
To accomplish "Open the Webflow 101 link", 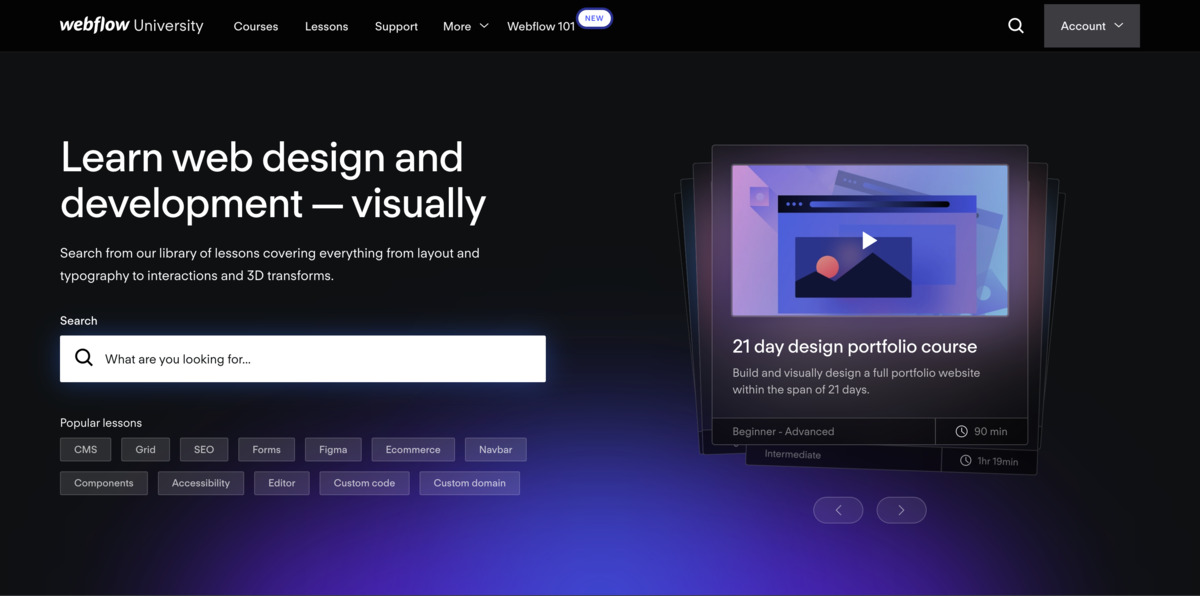I will pos(541,26).
